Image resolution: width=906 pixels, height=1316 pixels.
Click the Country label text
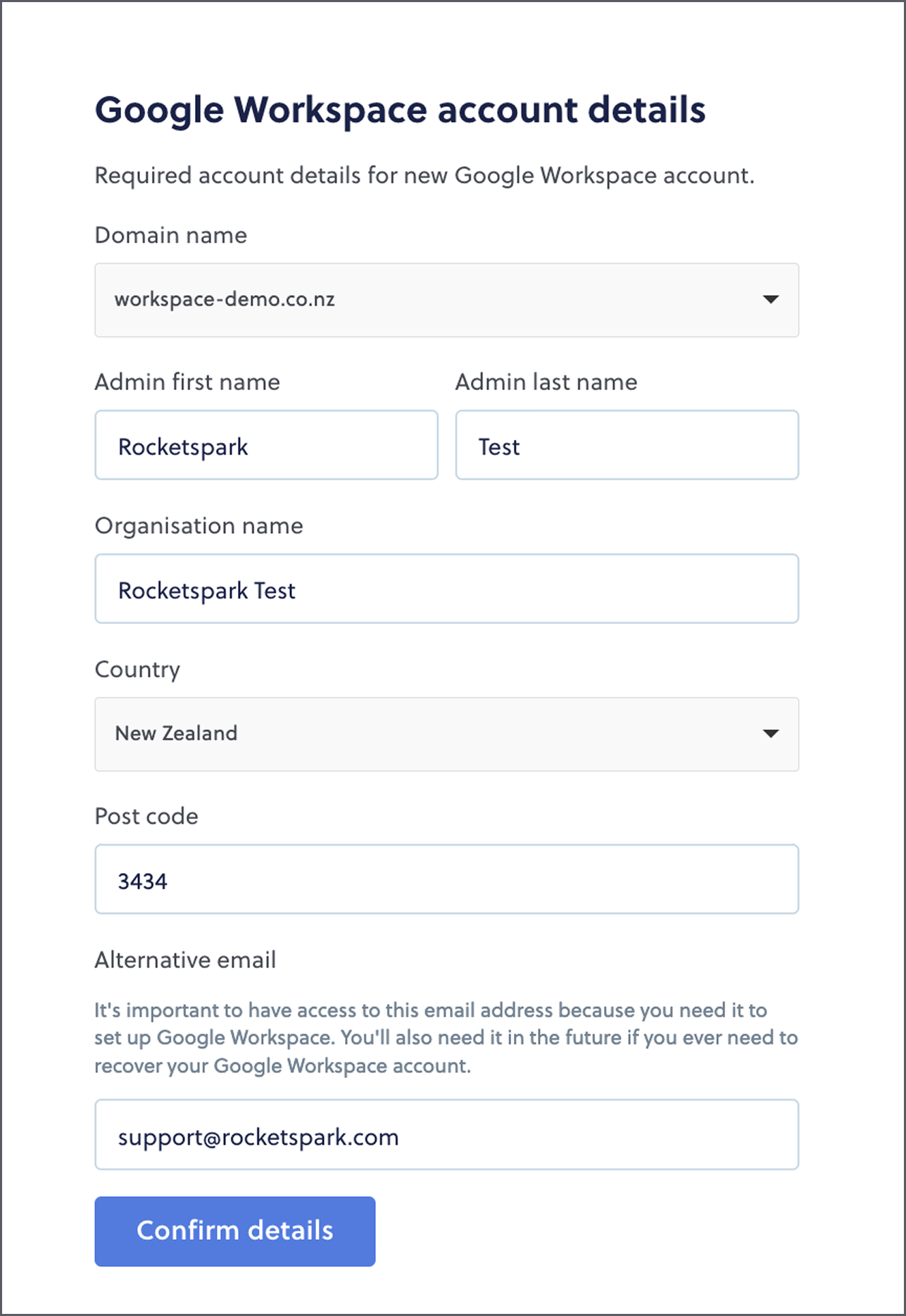[x=137, y=670]
